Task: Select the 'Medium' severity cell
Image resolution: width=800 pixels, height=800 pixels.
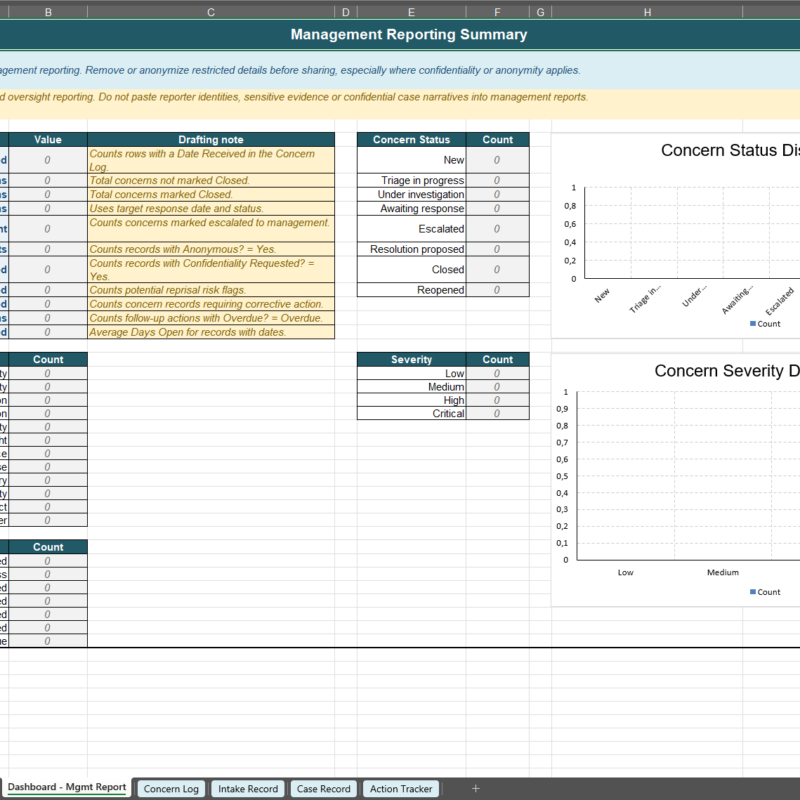Action: [411, 387]
